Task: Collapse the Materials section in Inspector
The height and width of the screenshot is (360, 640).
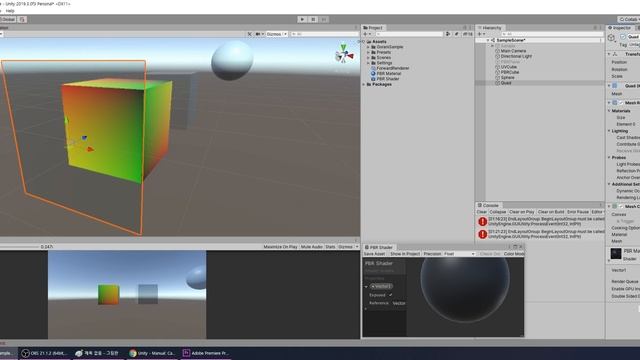Action: [609, 111]
